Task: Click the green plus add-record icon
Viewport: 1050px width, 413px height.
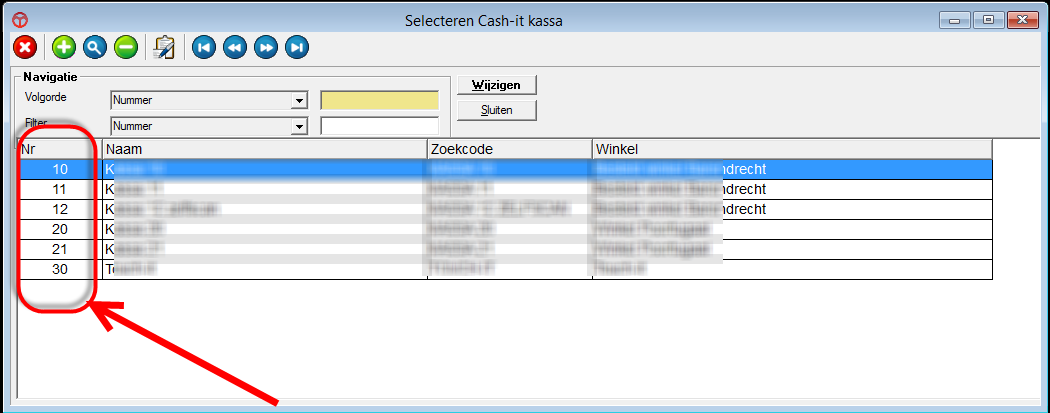Action: pos(64,48)
